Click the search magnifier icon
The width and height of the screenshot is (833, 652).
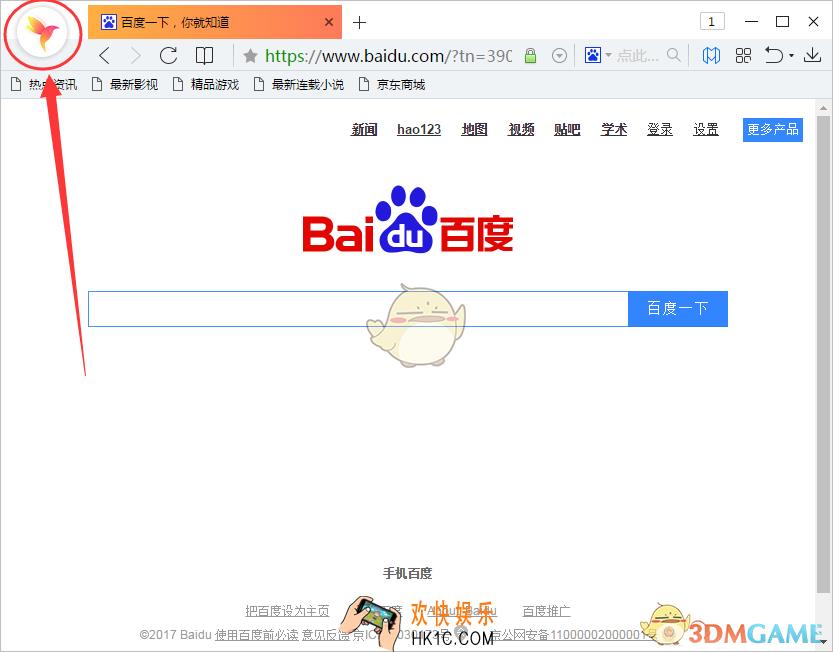pos(674,55)
